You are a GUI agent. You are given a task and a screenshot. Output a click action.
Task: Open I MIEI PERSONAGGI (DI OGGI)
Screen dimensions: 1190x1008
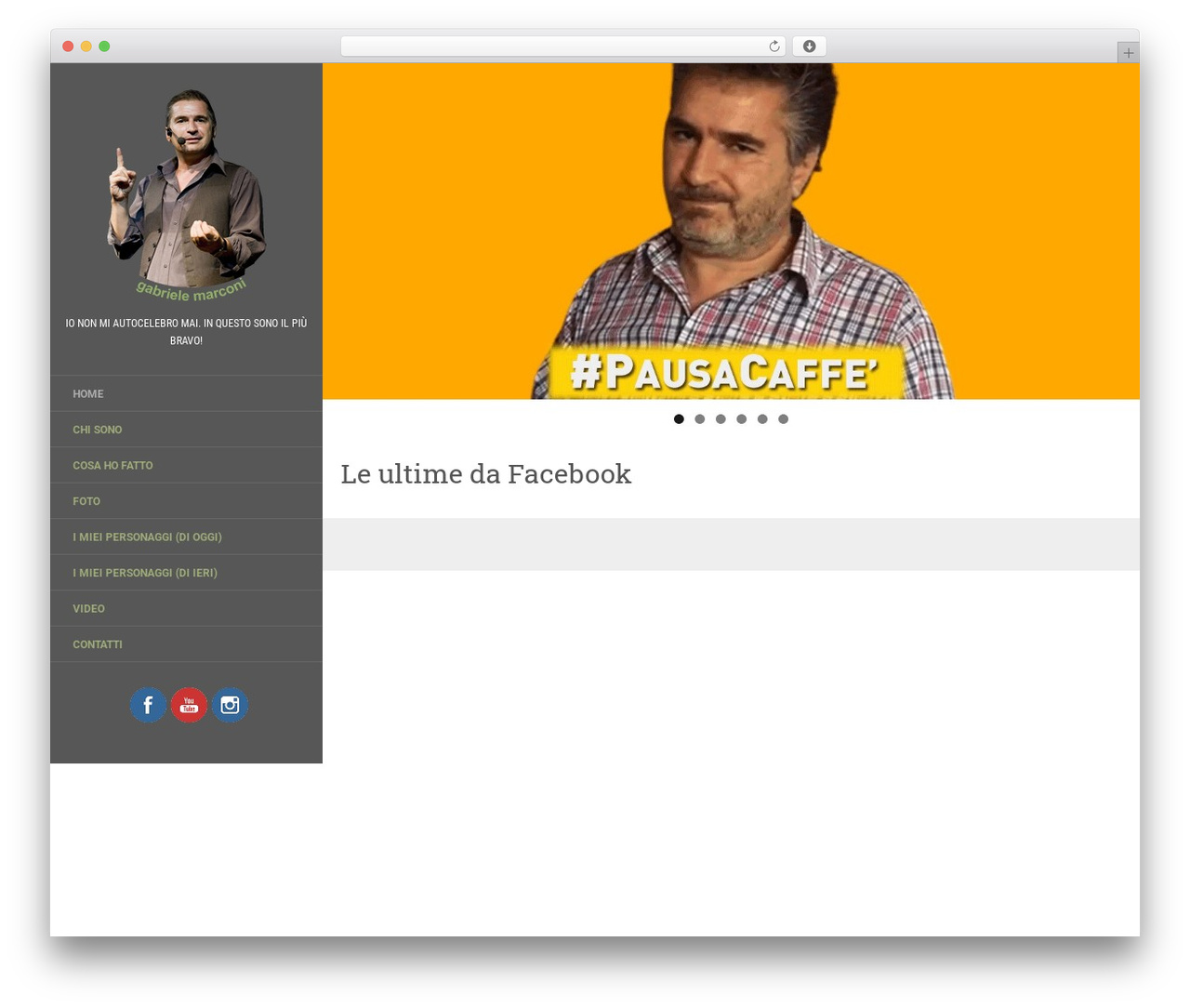point(186,537)
